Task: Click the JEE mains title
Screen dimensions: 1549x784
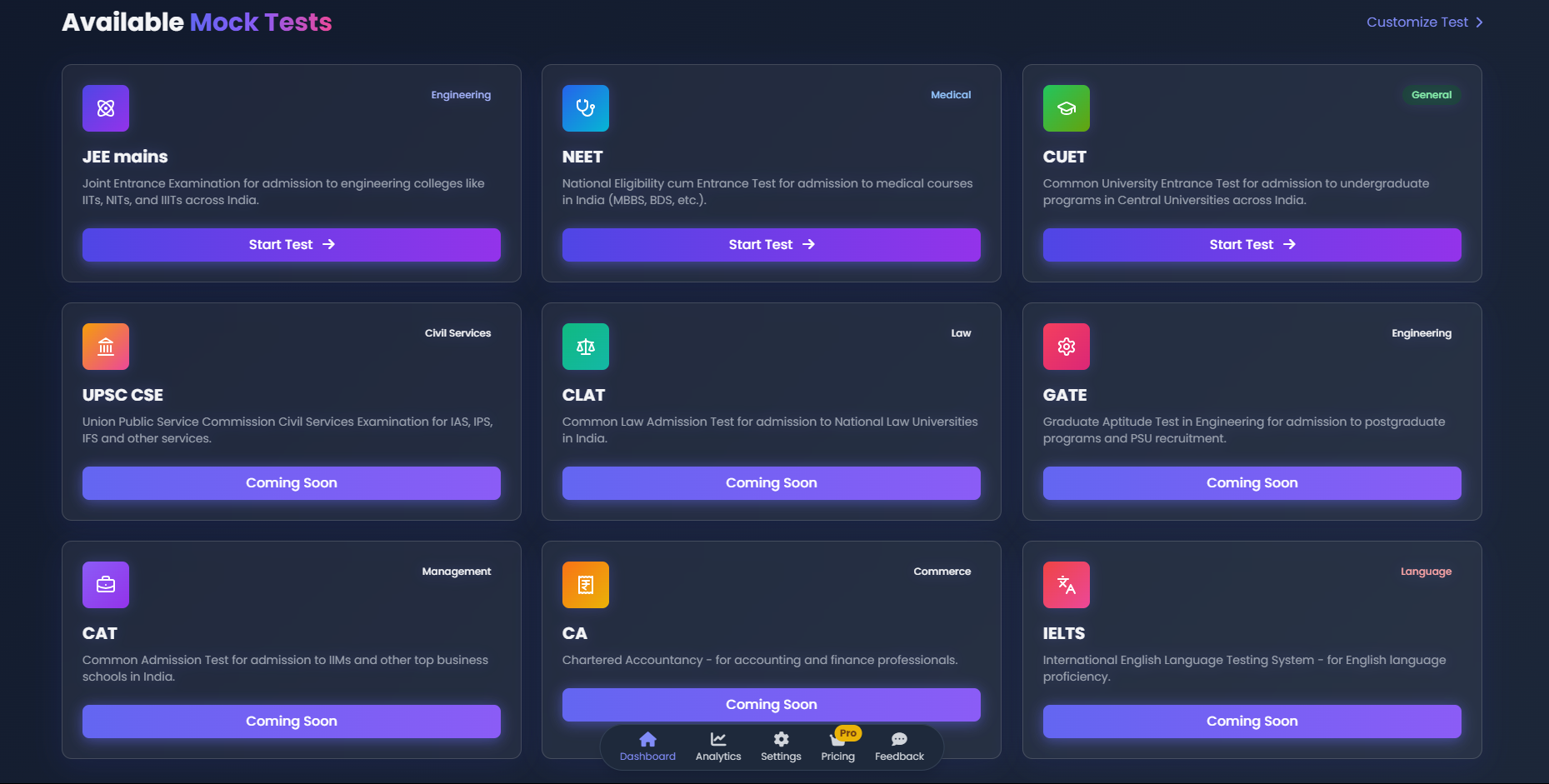Action: click(125, 157)
